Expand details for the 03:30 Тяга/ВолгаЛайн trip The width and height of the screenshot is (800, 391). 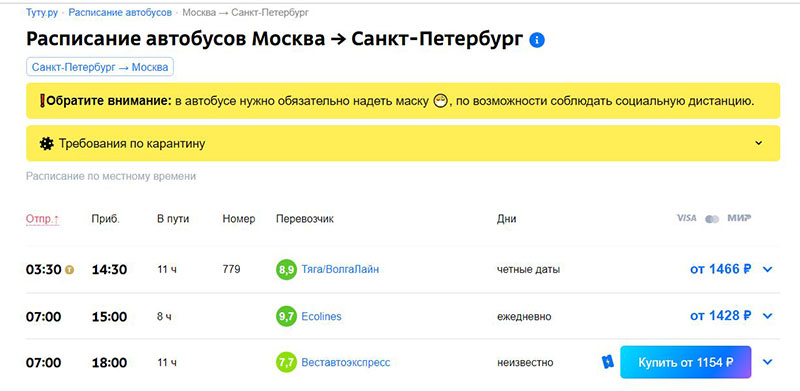[767, 270]
